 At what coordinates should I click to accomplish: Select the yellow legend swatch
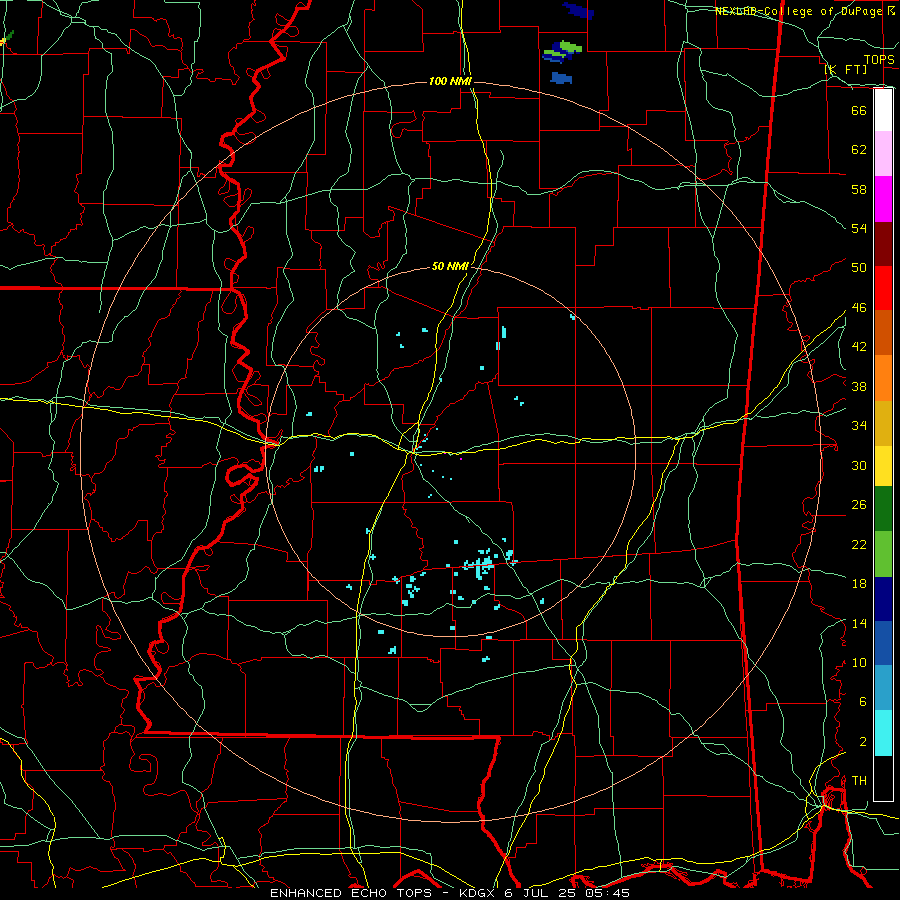883,465
